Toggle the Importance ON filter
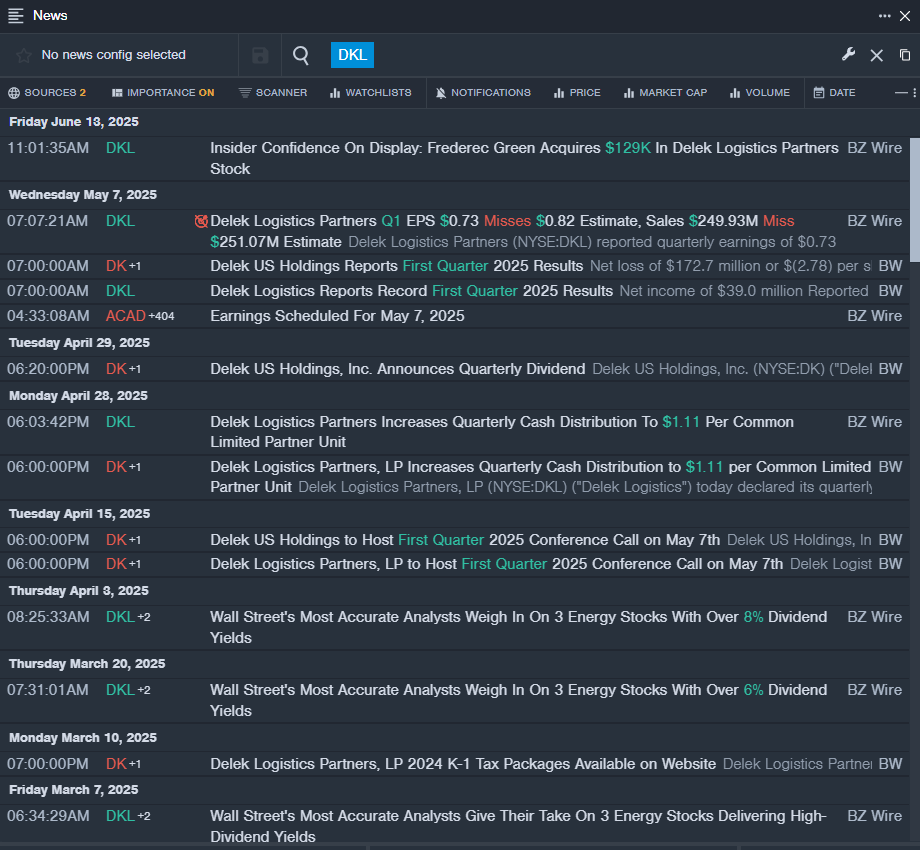This screenshot has width=920, height=850. point(163,93)
